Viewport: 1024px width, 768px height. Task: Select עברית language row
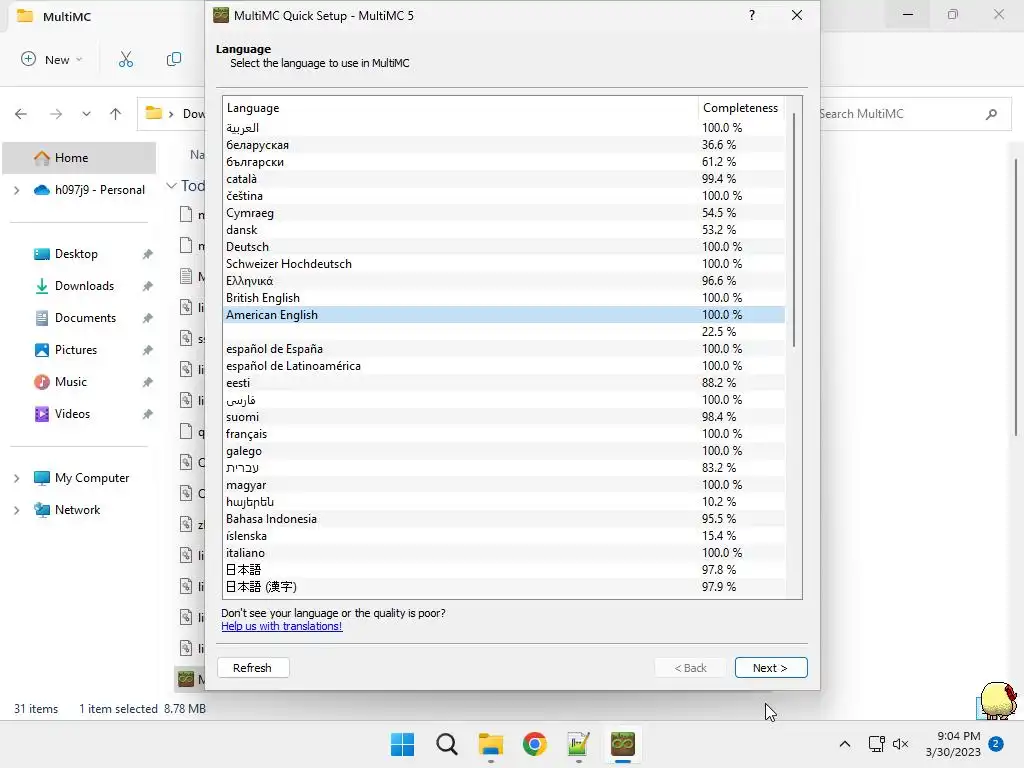tap(504, 468)
